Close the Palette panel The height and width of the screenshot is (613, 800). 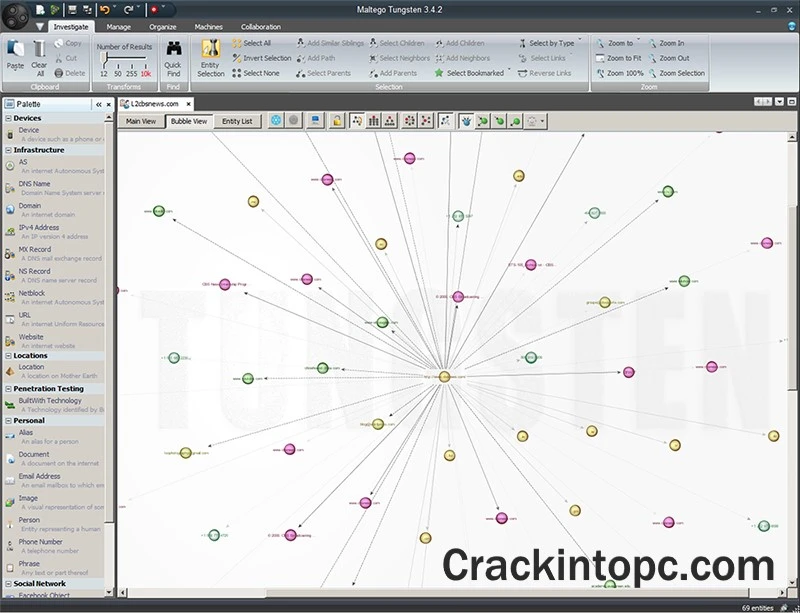pos(108,105)
